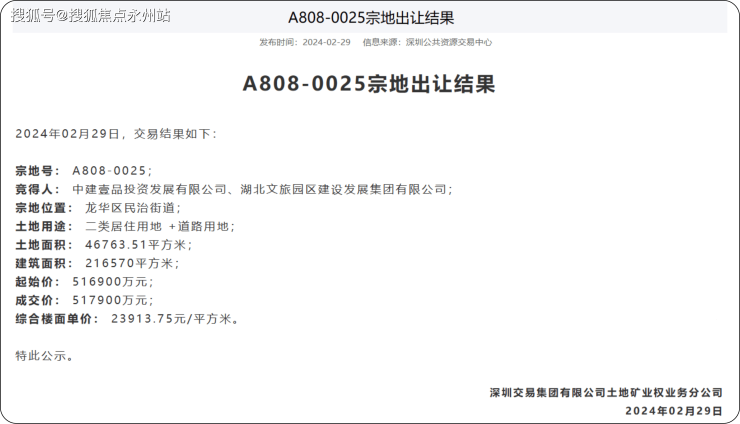Click the top header title A808-0025宗地出让结果

(370, 17)
